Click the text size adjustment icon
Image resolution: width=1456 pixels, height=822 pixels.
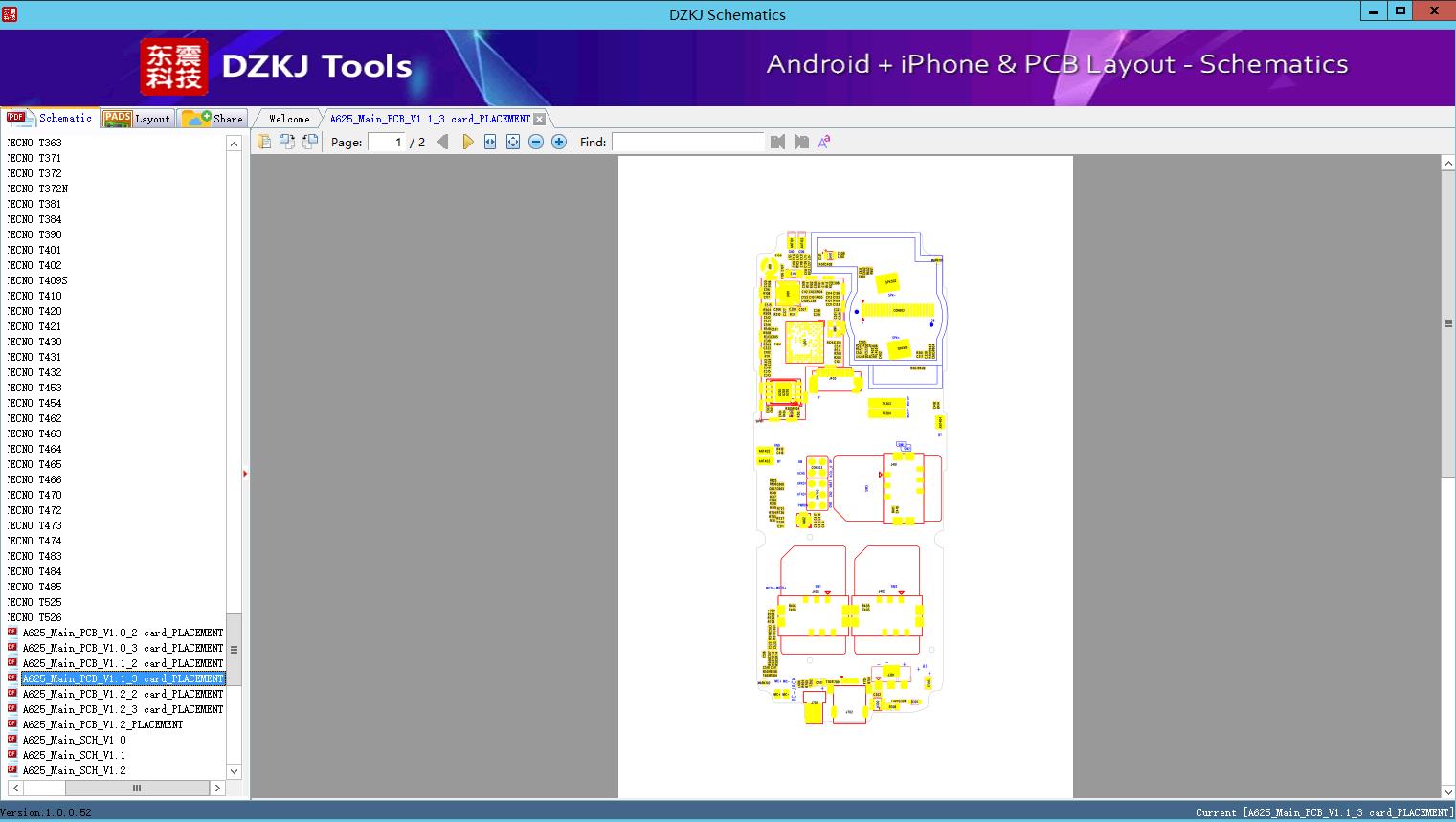824,141
